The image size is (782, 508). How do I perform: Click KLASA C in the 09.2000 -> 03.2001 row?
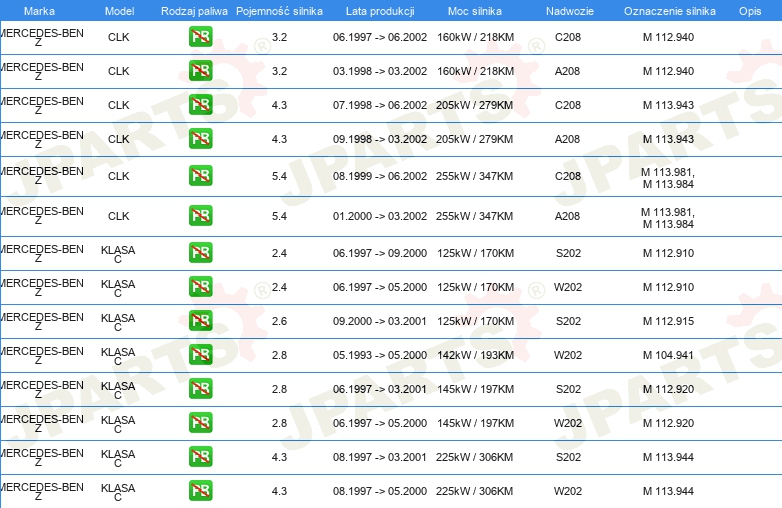[118, 323]
